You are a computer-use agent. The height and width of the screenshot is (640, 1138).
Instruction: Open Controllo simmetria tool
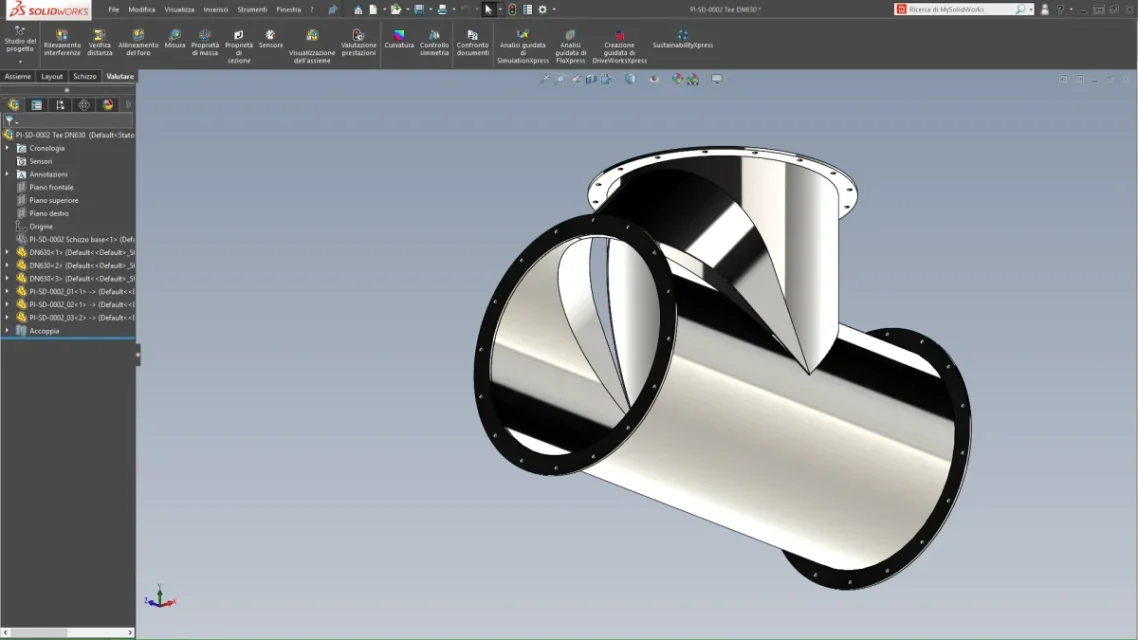click(x=434, y=35)
